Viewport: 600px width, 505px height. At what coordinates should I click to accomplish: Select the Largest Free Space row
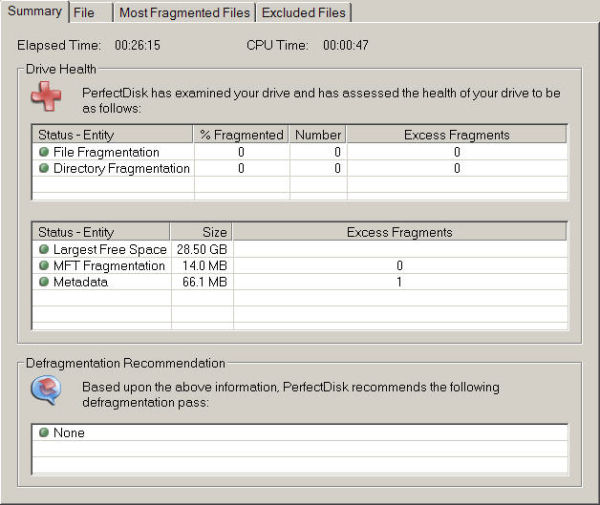tap(300, 249)
